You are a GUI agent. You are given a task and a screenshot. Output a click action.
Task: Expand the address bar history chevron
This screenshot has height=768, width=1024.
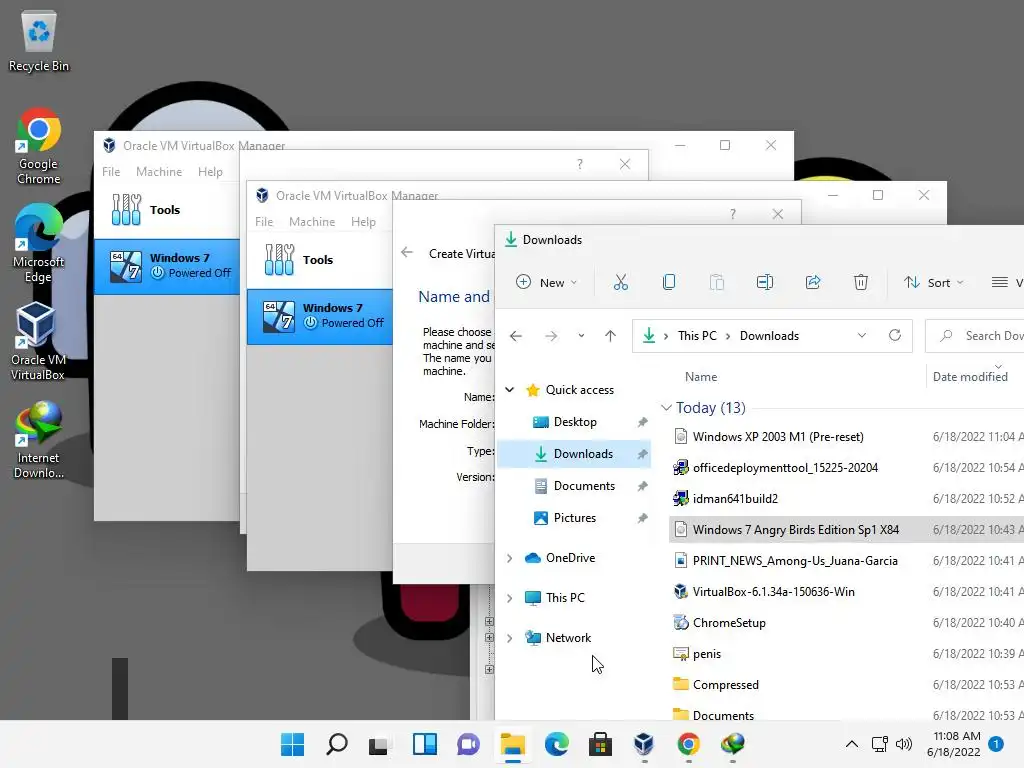coord(861,335)
